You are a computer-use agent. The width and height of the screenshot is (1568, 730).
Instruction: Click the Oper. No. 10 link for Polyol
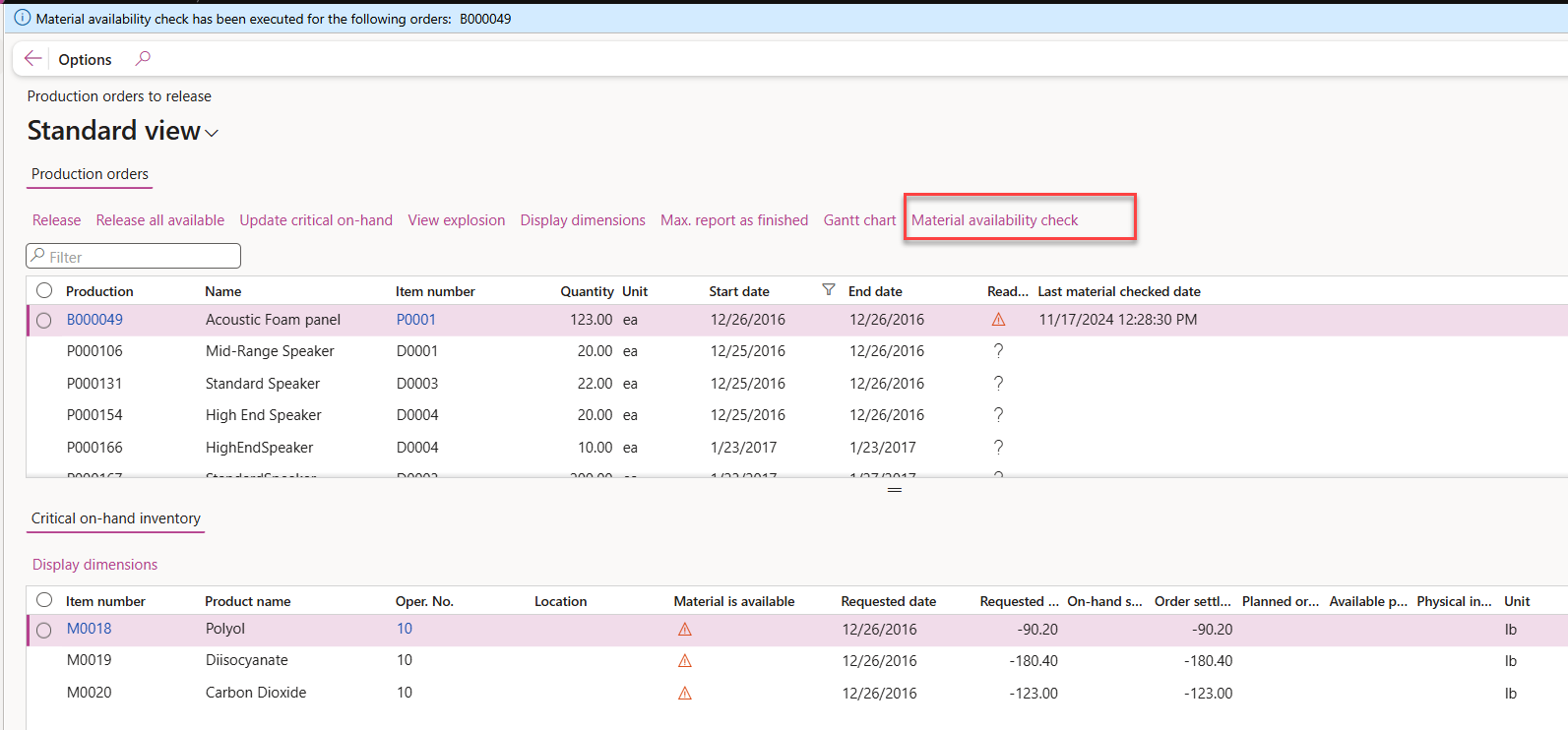(x=405, y=629)
